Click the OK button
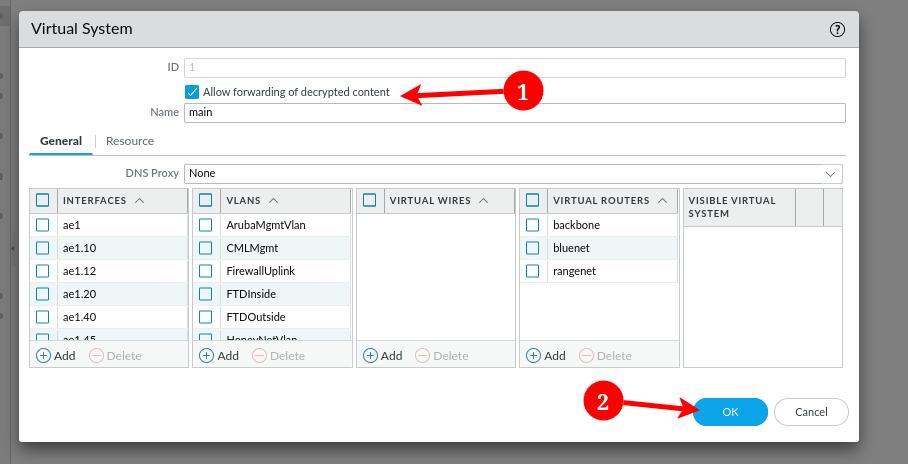This screenshot has height=464, width=908. (730, 412)
